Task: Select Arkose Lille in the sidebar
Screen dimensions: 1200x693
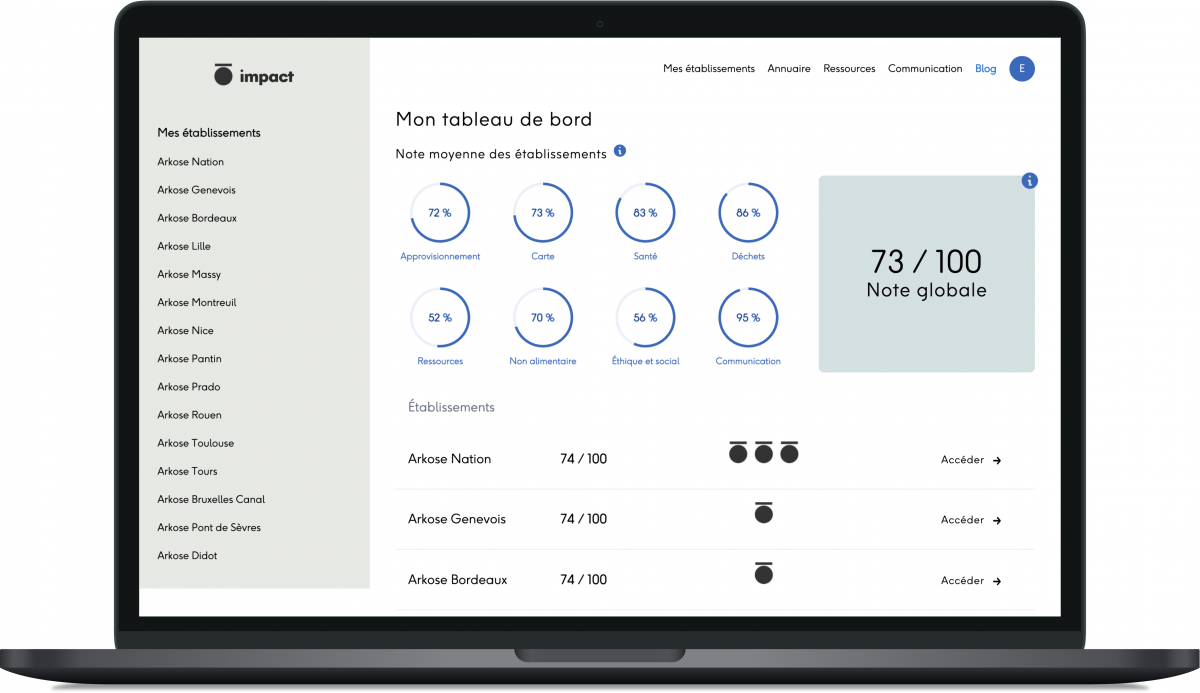Action: pyautogui.click(x=184, y=246)
